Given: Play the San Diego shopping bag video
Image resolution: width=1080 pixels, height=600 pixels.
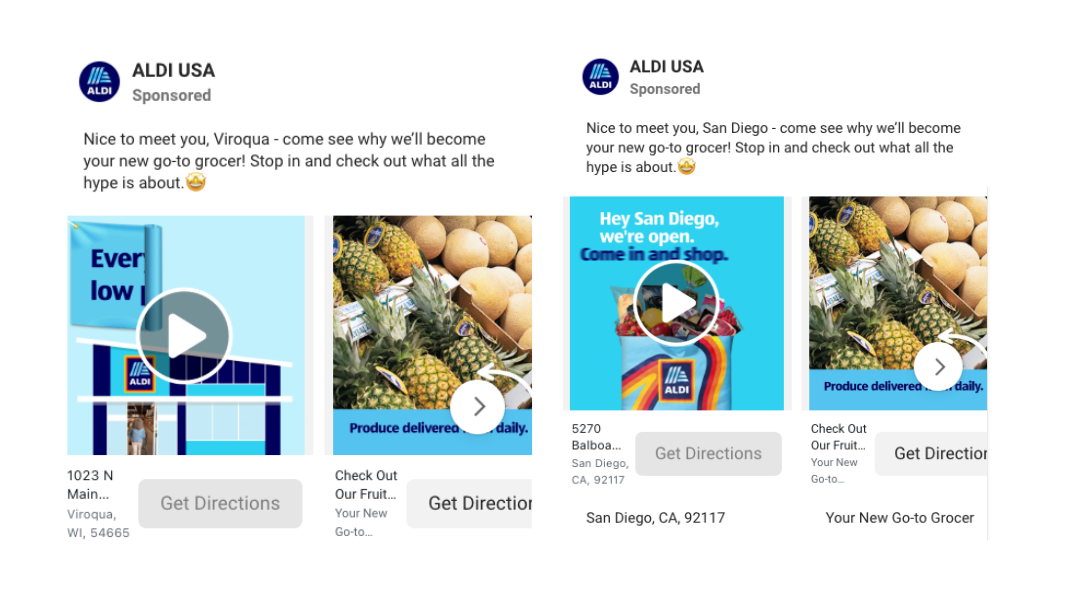Looking at the screenshot, I should [x=676, y=303].
